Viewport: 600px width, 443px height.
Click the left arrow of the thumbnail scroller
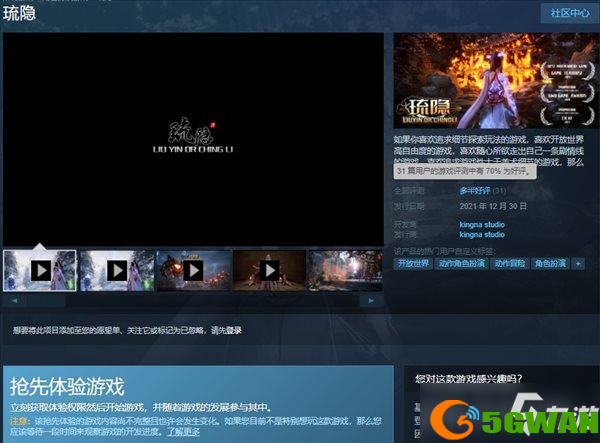pos(15,301)
